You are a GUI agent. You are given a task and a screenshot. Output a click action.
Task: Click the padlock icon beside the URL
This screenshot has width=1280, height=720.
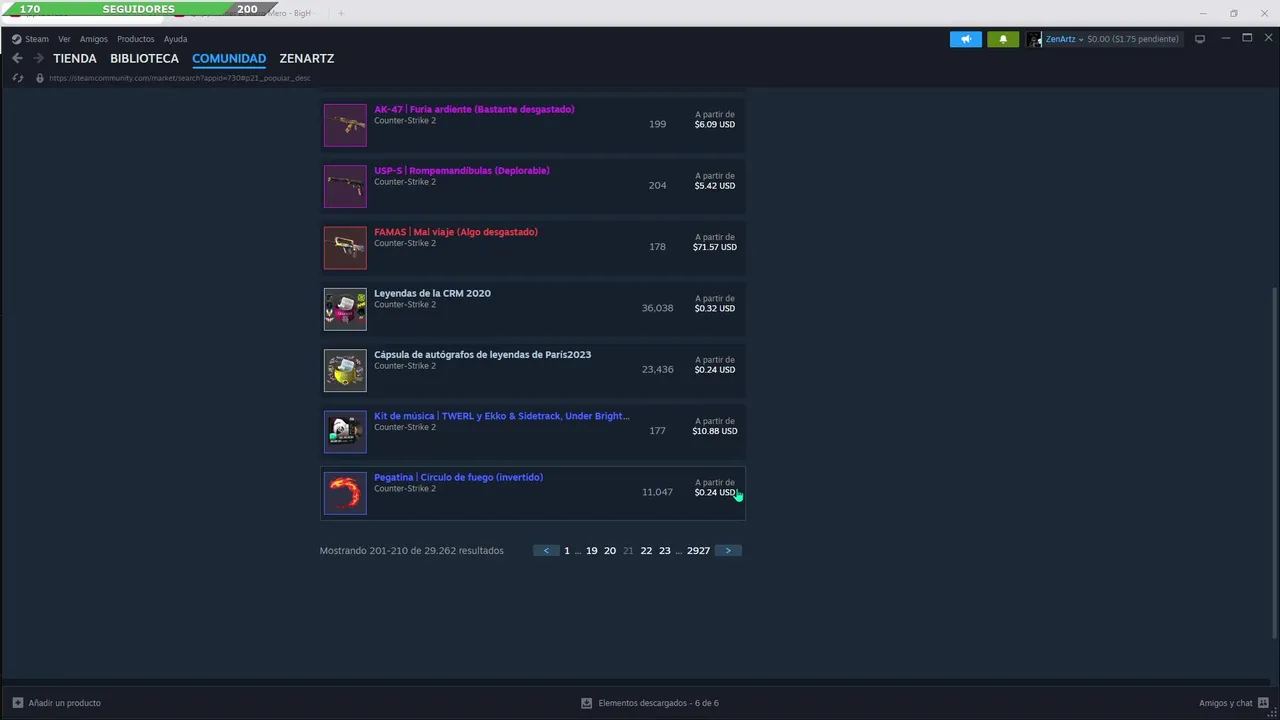pyautogui.click(x=40, y=78)
